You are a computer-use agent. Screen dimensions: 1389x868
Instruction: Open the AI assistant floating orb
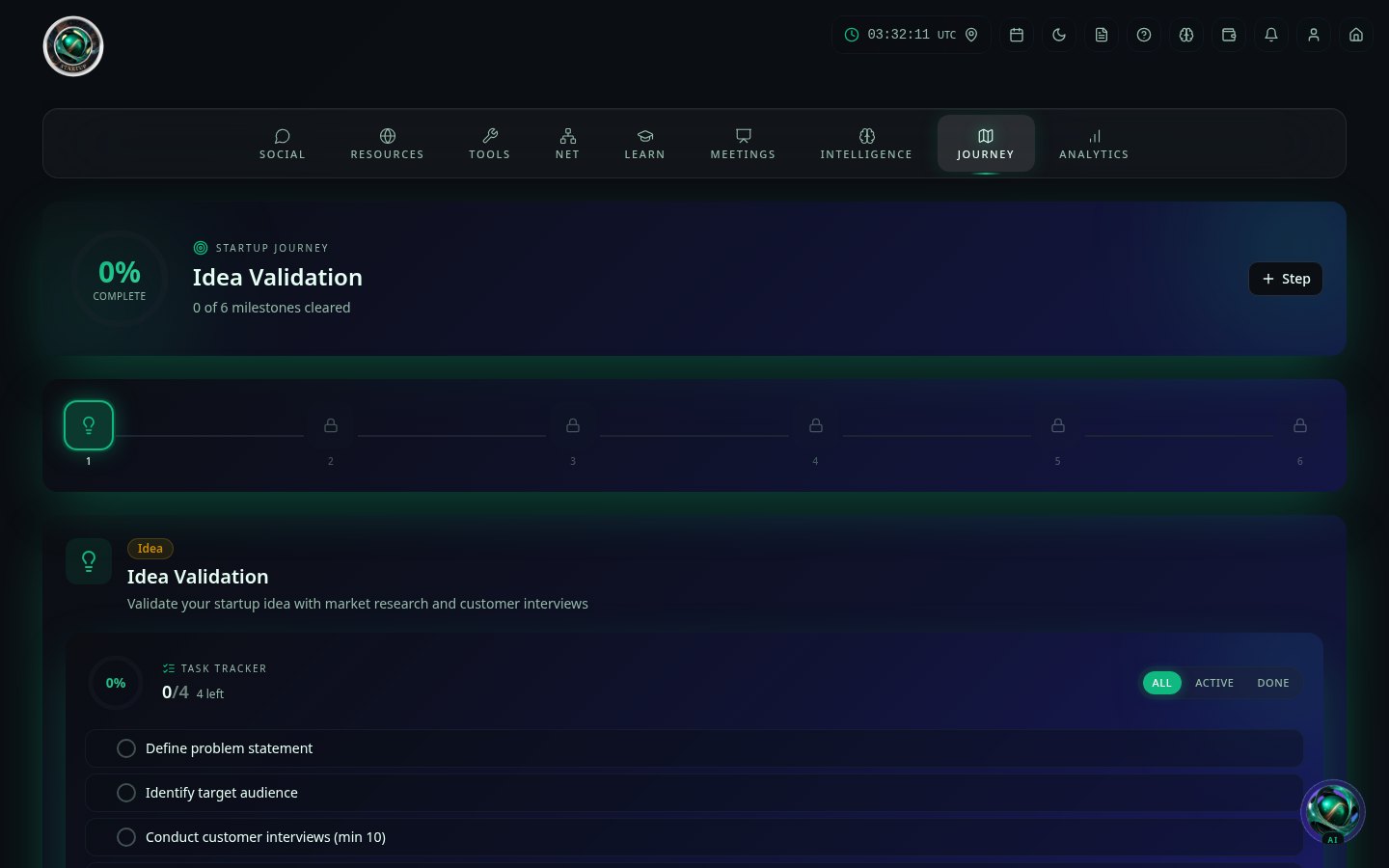(1333, 812)
